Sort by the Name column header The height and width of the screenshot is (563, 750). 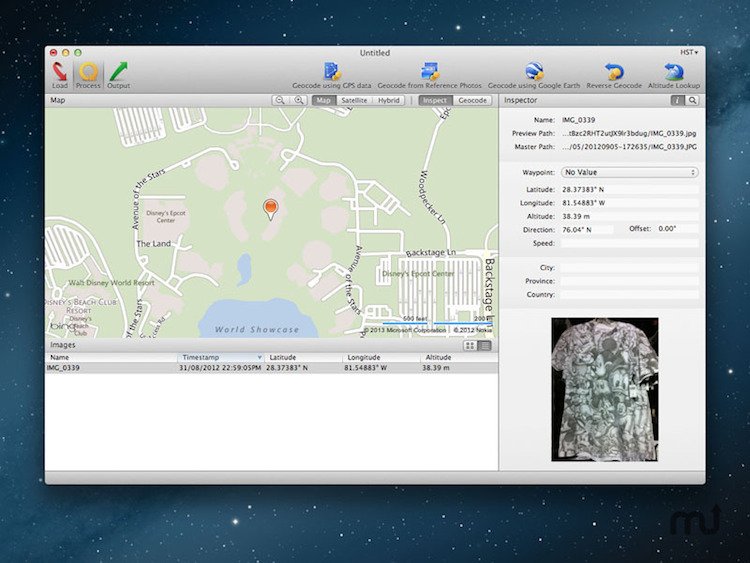(x=111, y=357)
